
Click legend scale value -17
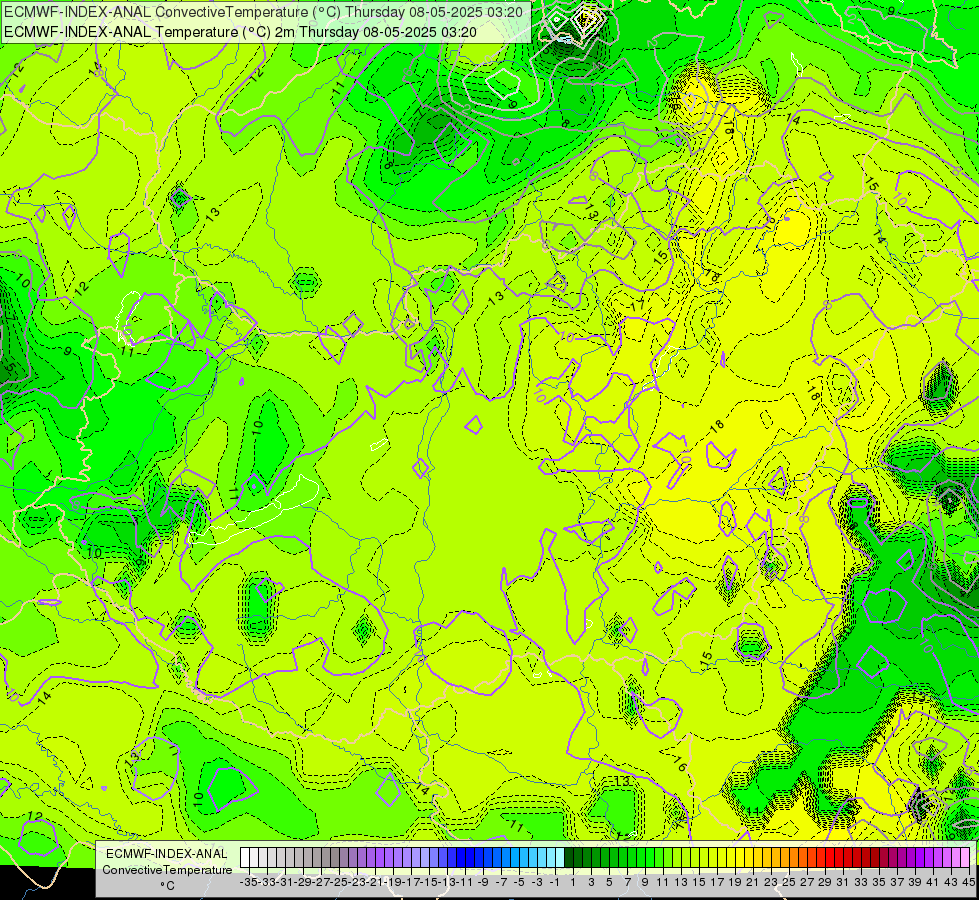coord(412,883)
